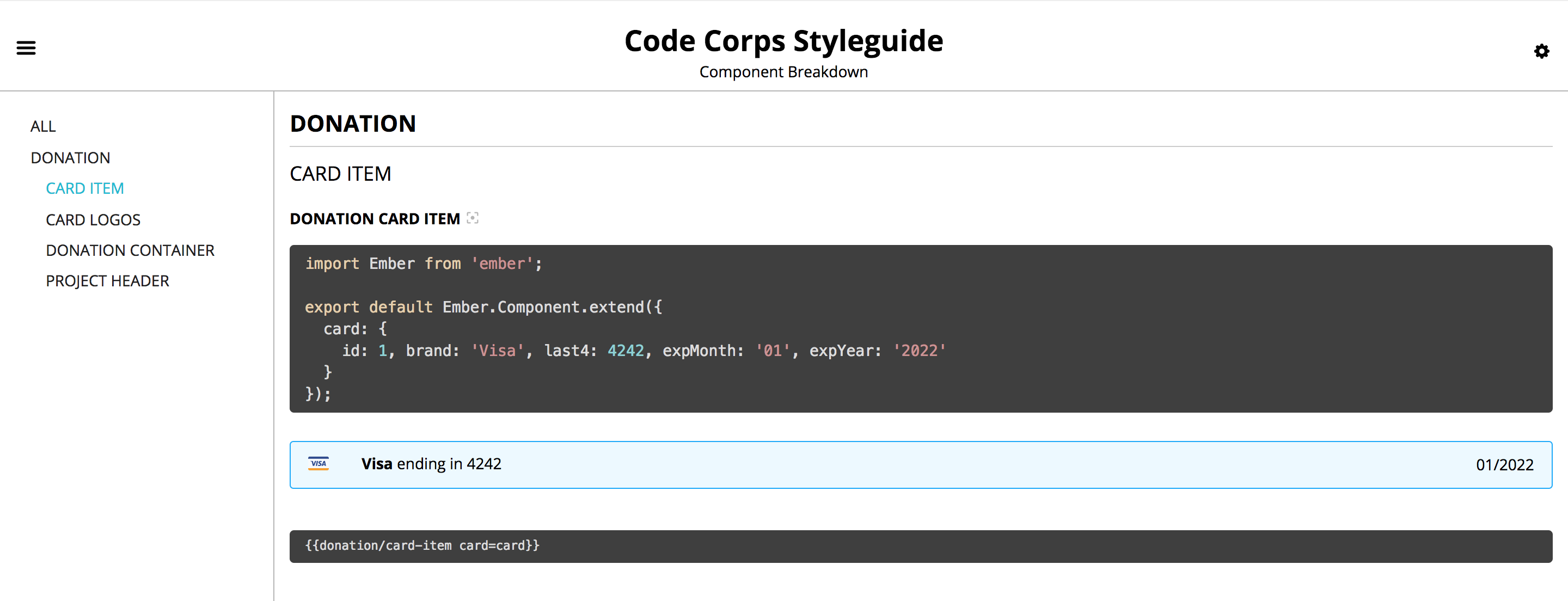Open the settings gear icon

pyautogui.click(x=1541, y=51)
